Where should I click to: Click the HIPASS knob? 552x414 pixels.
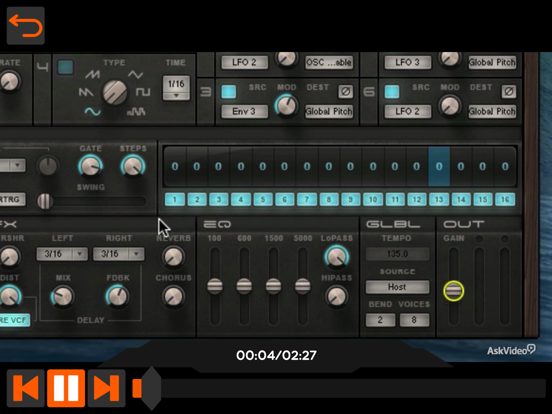337,296
